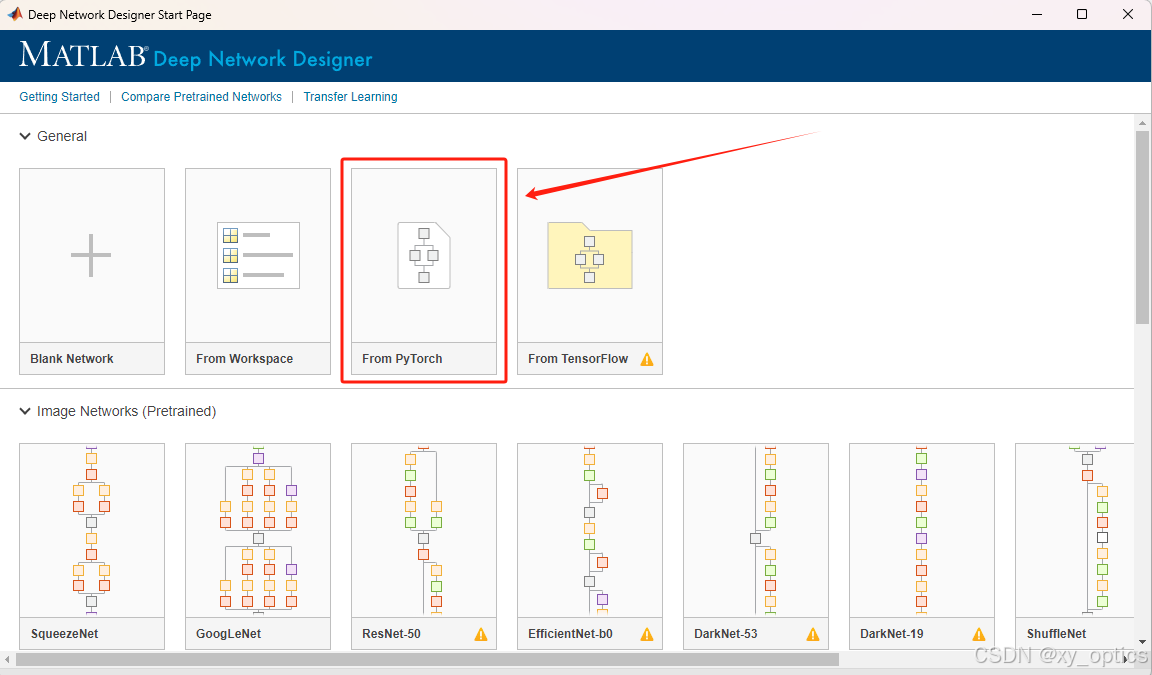The width and height of the screenshot is (1152, 675).
Task: Click the DarkNet-53 label
Action: pyautogui.click(x=726, y=634)
